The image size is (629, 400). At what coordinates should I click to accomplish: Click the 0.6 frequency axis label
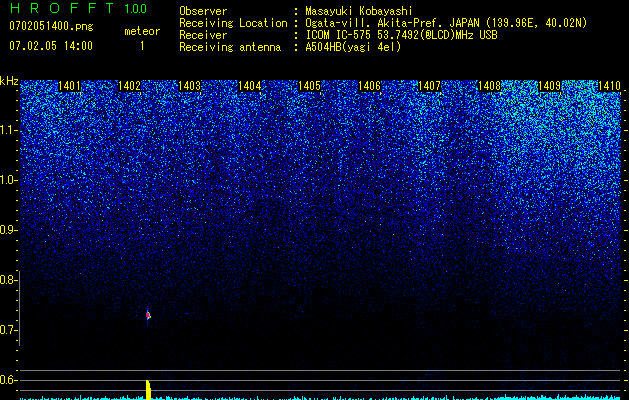coord(9,380)
